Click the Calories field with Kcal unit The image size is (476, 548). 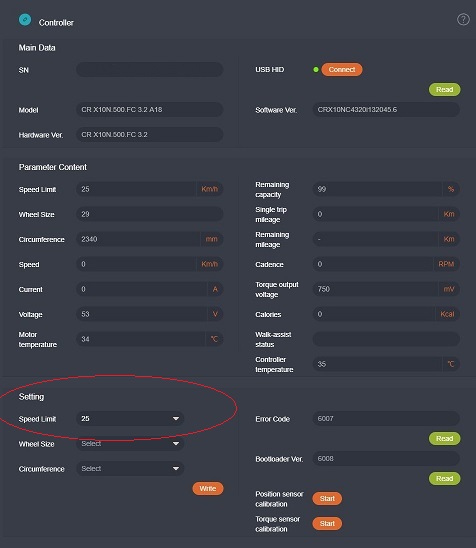pyautogui.click(x=386, y=314)
